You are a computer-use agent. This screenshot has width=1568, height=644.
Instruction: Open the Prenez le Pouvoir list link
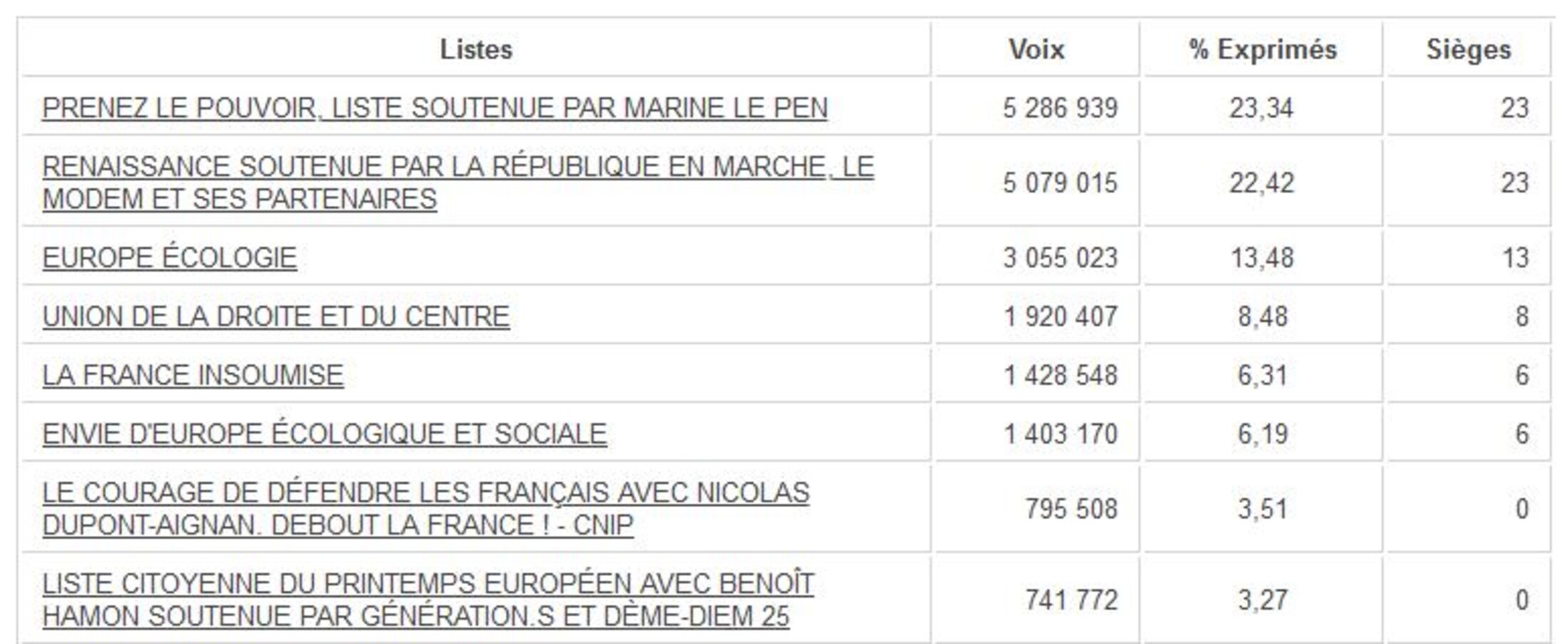(435, 108)
